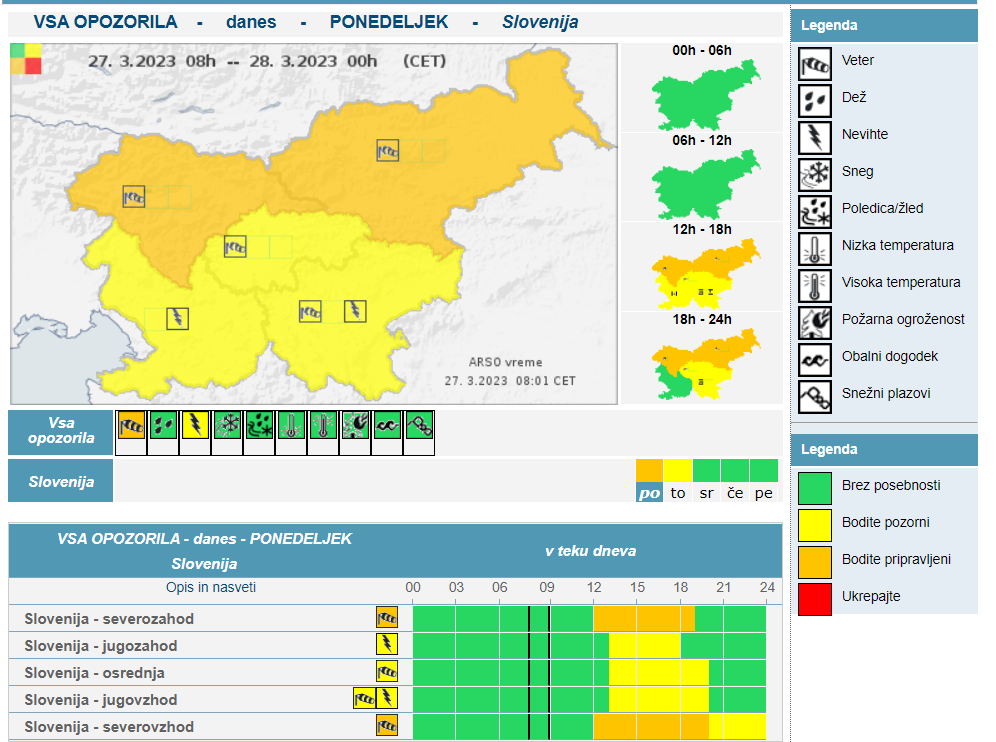
Task: Switch to the 'sr' (Wednesday) day tab
Action: tap(706, 492)
